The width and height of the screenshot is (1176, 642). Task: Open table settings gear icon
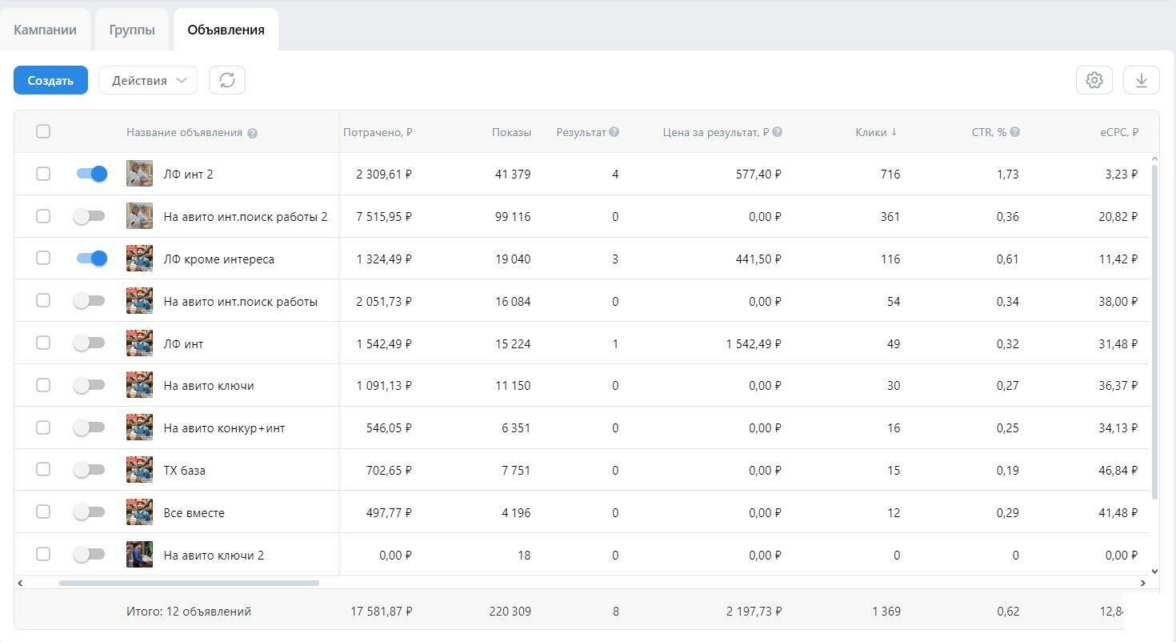(x=1094, y=81)
